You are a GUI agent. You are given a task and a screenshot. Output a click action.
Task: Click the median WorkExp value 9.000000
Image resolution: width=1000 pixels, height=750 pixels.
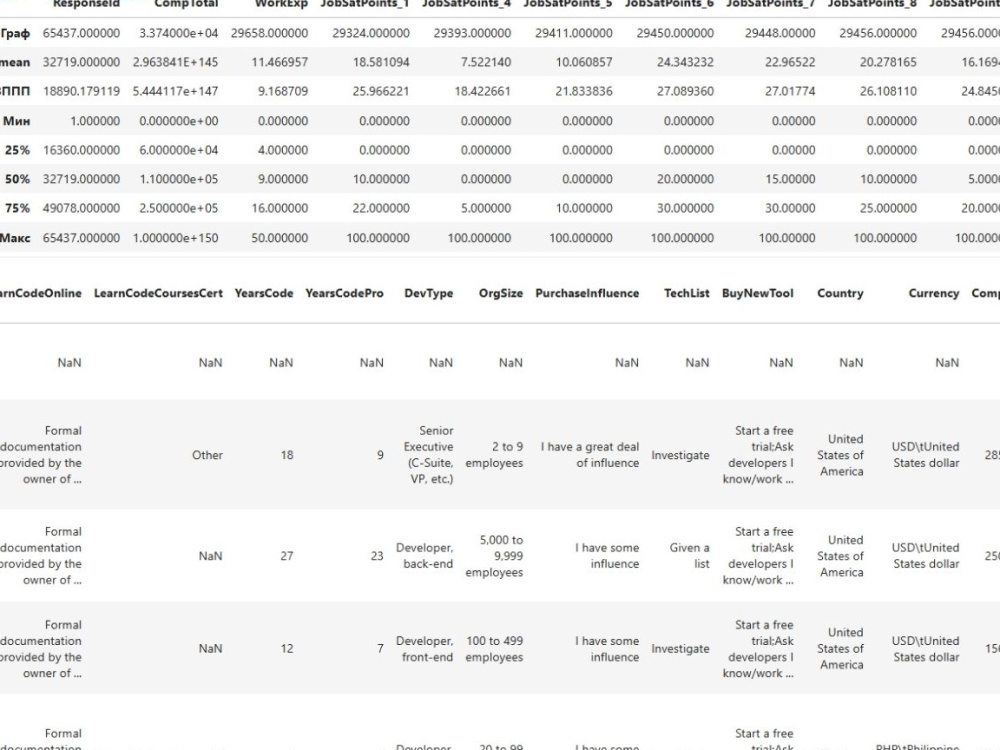(283, 179)
